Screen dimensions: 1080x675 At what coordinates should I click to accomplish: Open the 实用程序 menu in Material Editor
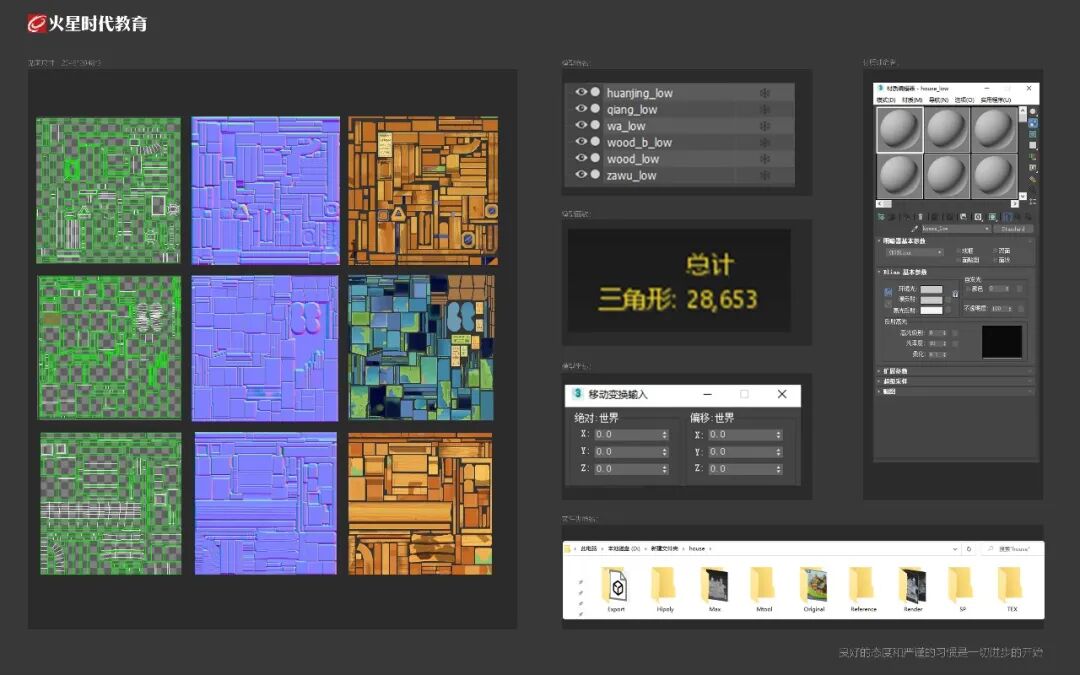click(x=996, y=100)
